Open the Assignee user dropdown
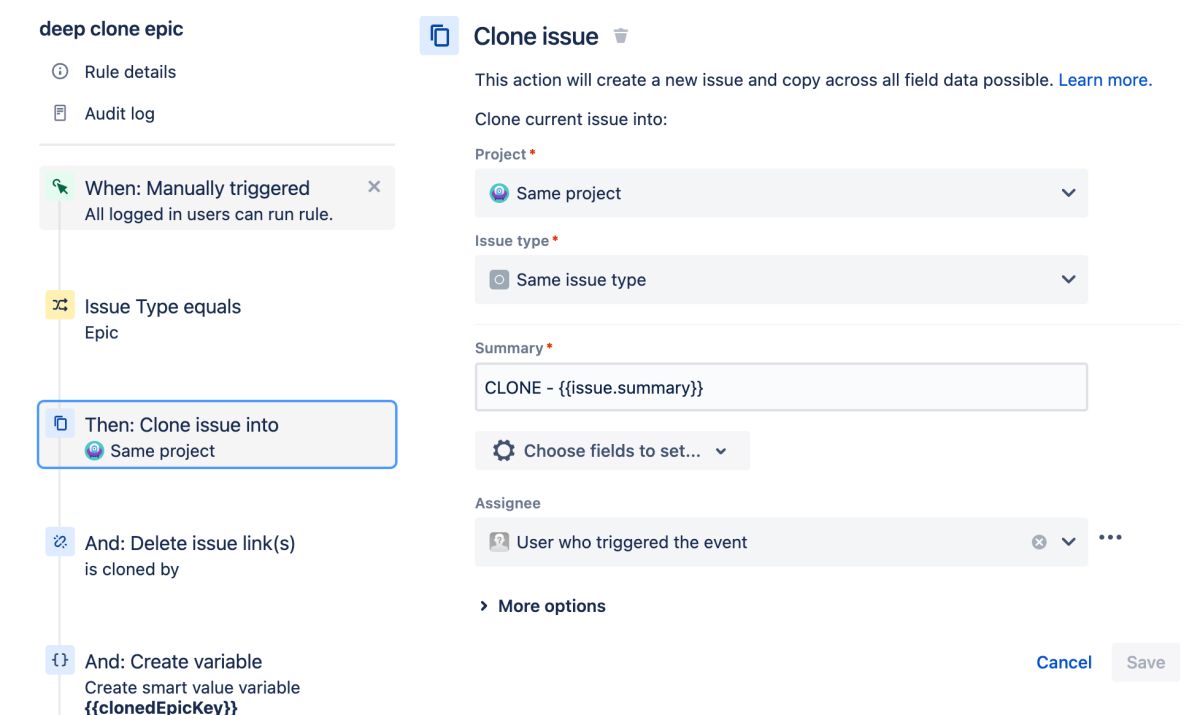Viewport: 1200px width, 715px height. click(1068, 542)
